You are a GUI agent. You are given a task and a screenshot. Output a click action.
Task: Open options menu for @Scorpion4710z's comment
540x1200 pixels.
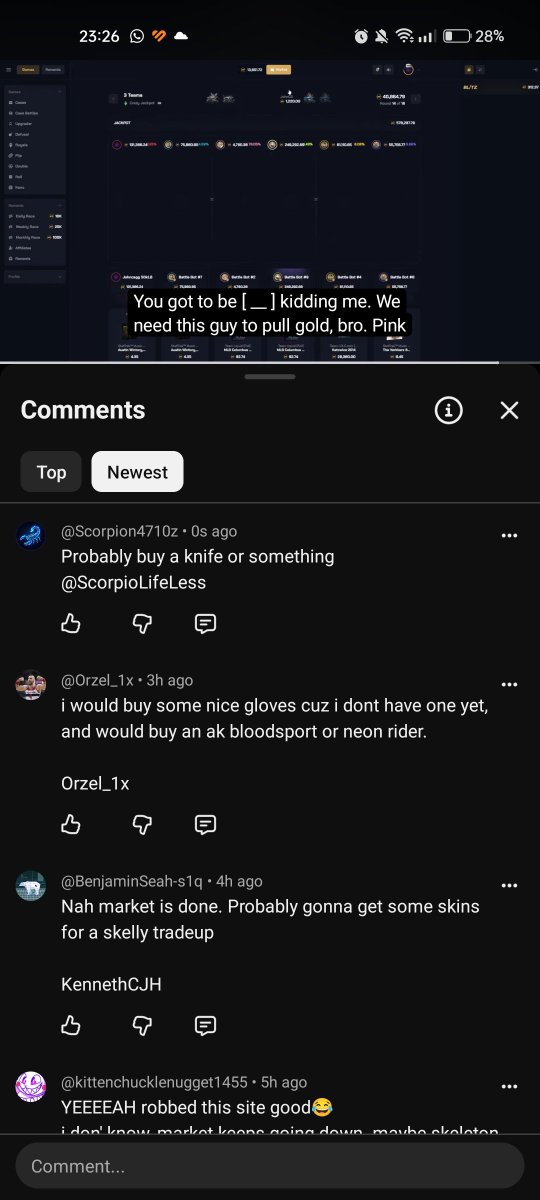coord(509,535)
